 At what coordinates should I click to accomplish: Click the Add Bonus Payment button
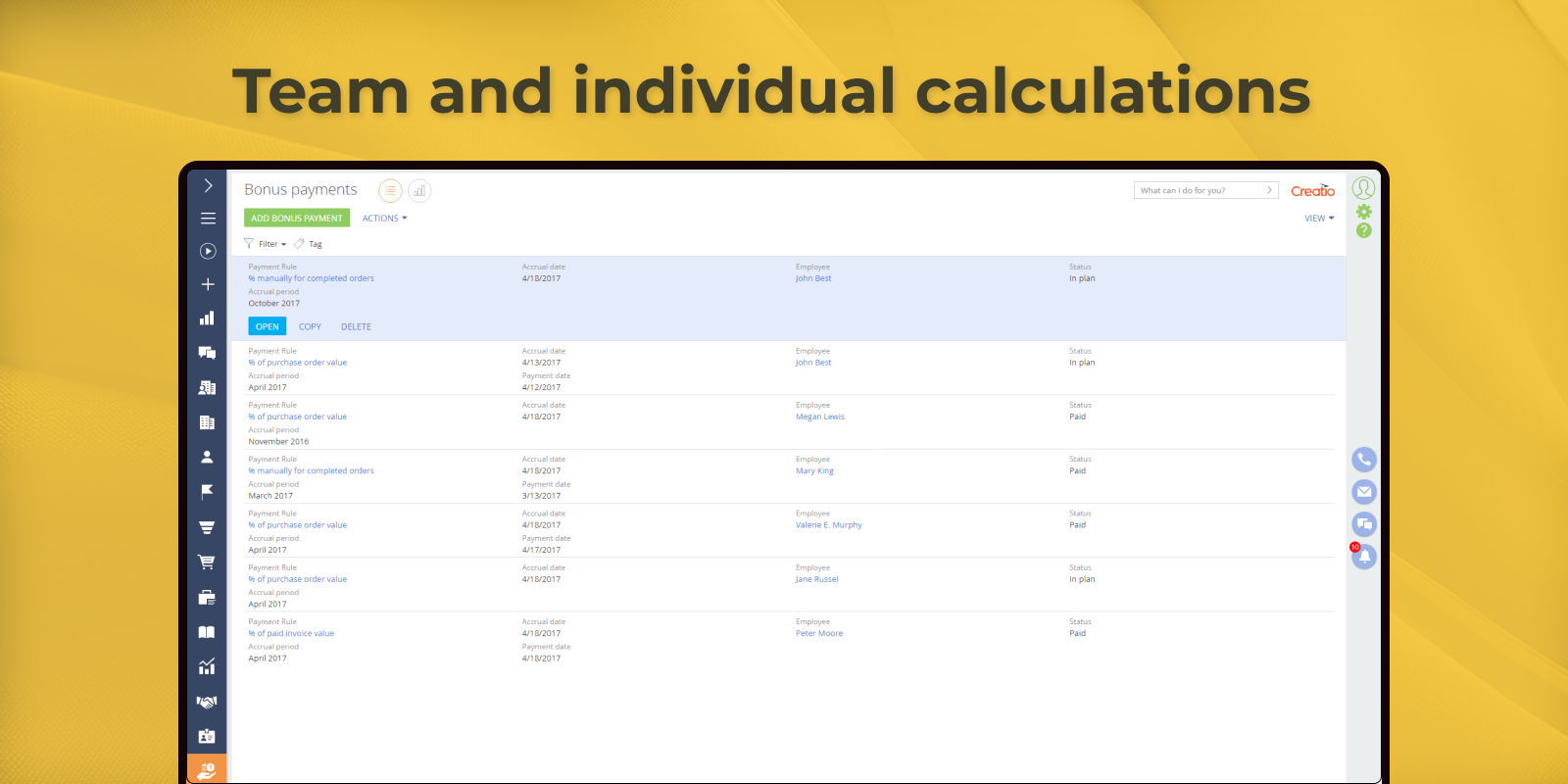pos(297,219)
